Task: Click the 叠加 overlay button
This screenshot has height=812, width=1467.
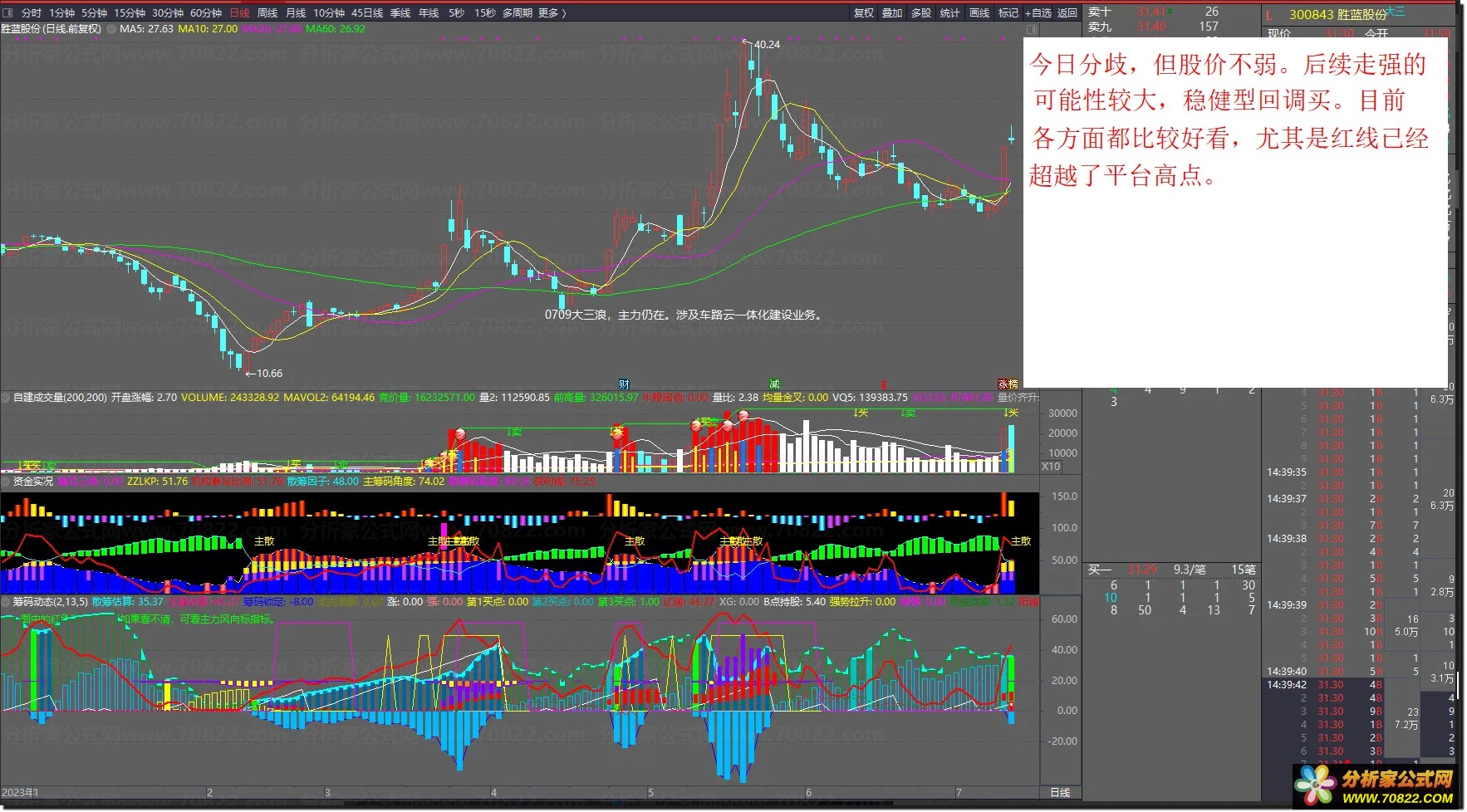Action: (x=892, y=13)
